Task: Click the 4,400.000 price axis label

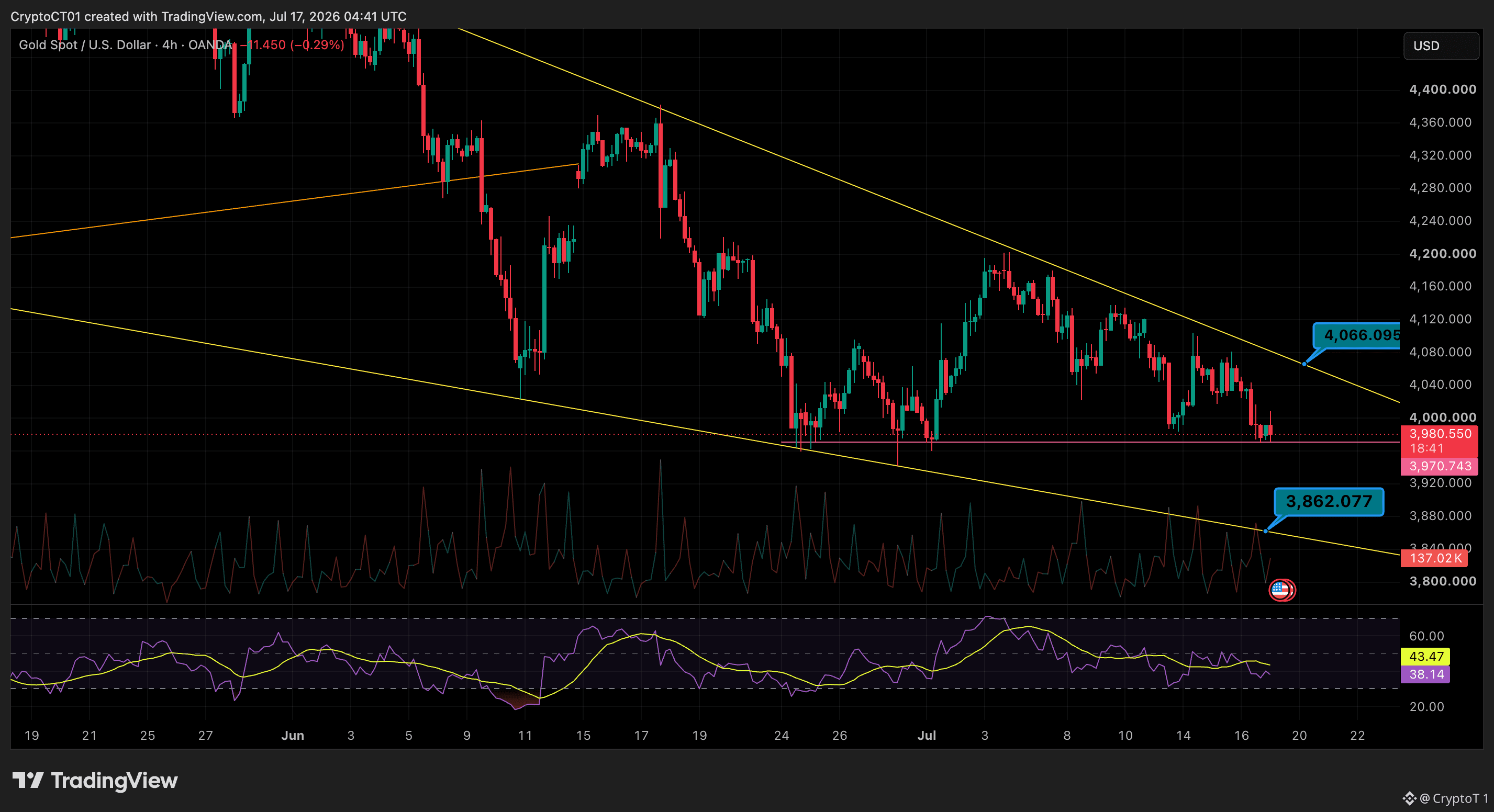Action: [1442, 89]
